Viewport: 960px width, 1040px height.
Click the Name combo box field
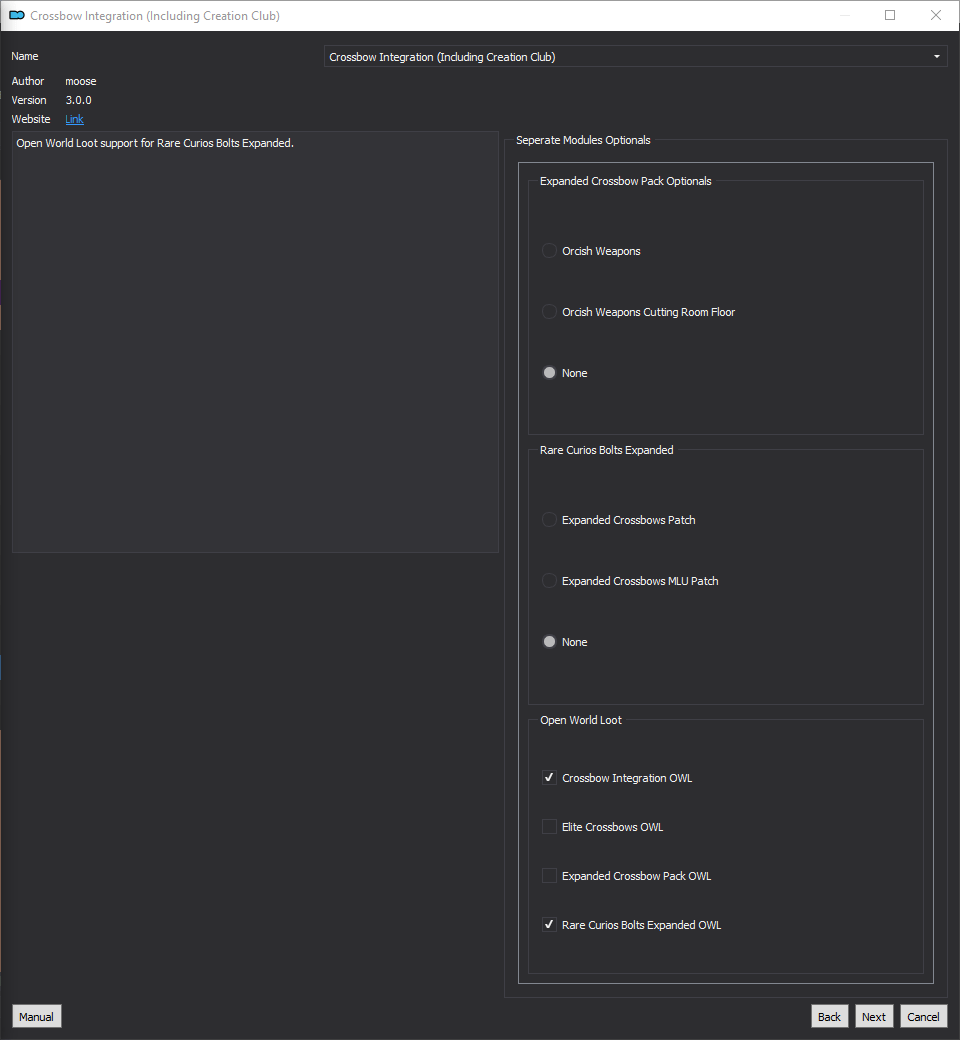(x=636, y=57)
